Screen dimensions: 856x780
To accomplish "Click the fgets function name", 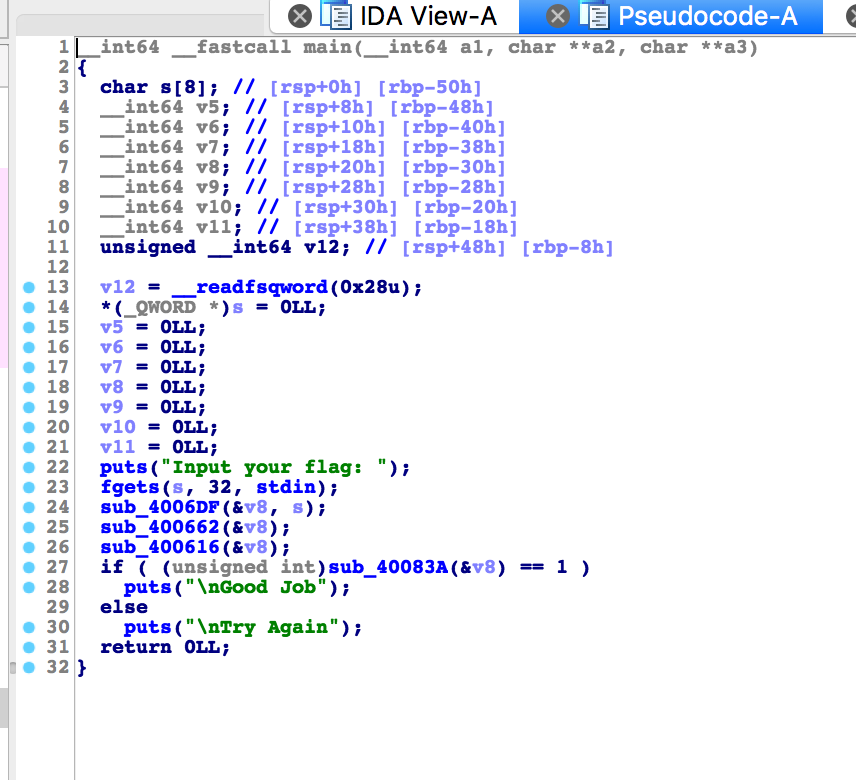I will coord(130,487).
